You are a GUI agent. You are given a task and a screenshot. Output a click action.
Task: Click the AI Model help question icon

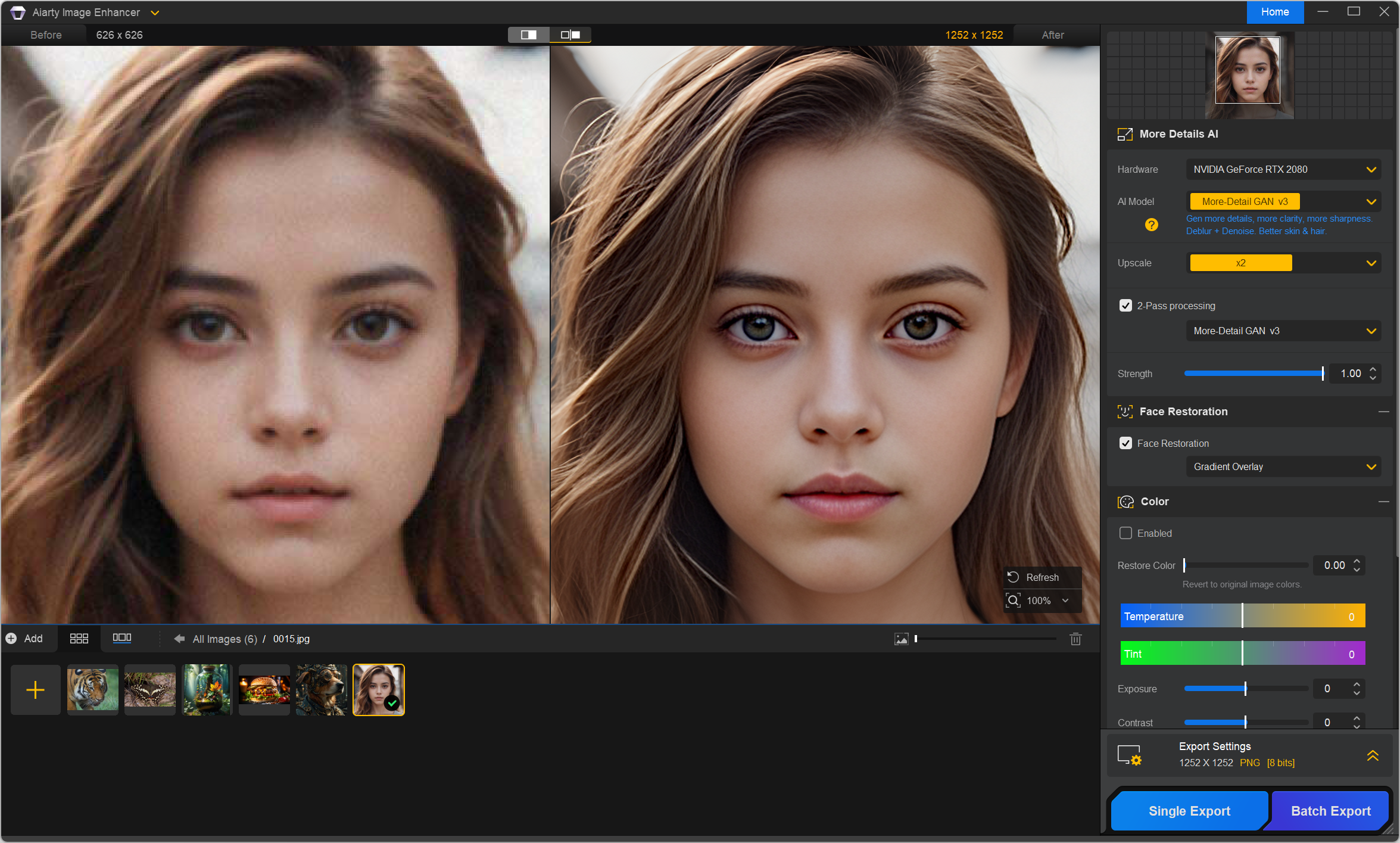point(1151,225)
